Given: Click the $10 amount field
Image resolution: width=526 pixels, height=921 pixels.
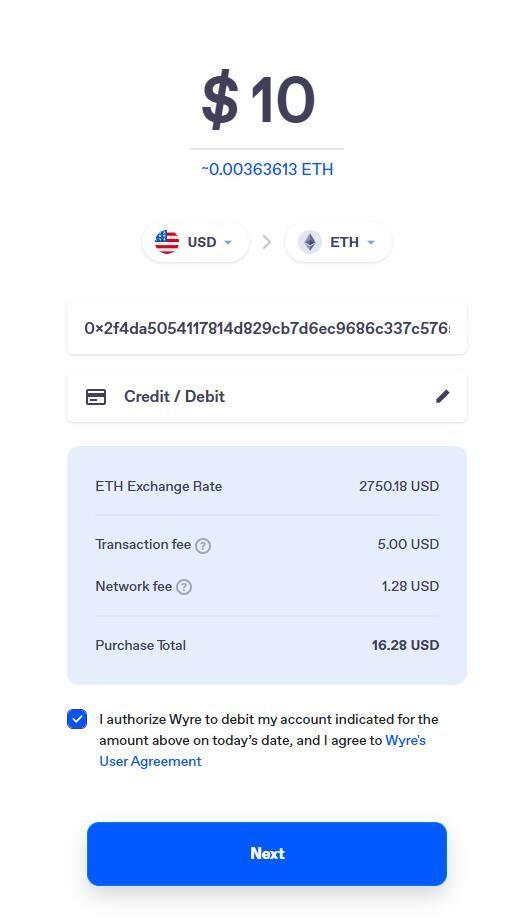Looking at the screenshot, I should (x=259, y=100).
